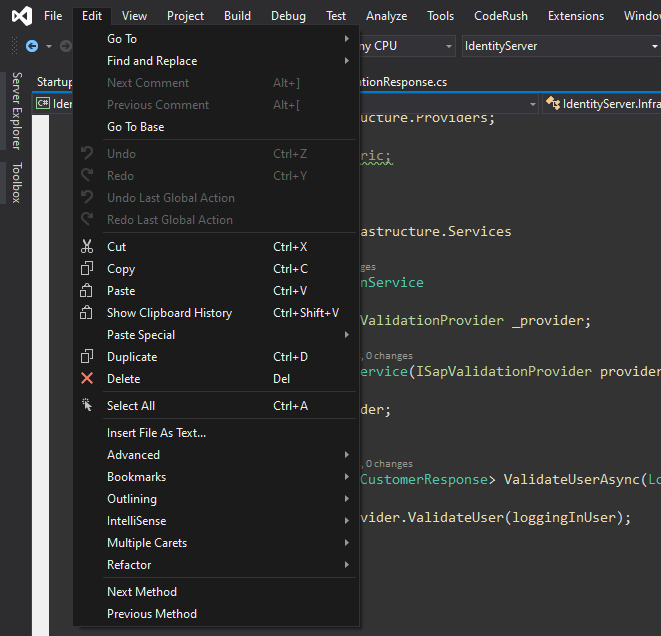This screenshot has height=636, width=661.
Task: Open the Advanced submenu
Action: coord(216,455)
